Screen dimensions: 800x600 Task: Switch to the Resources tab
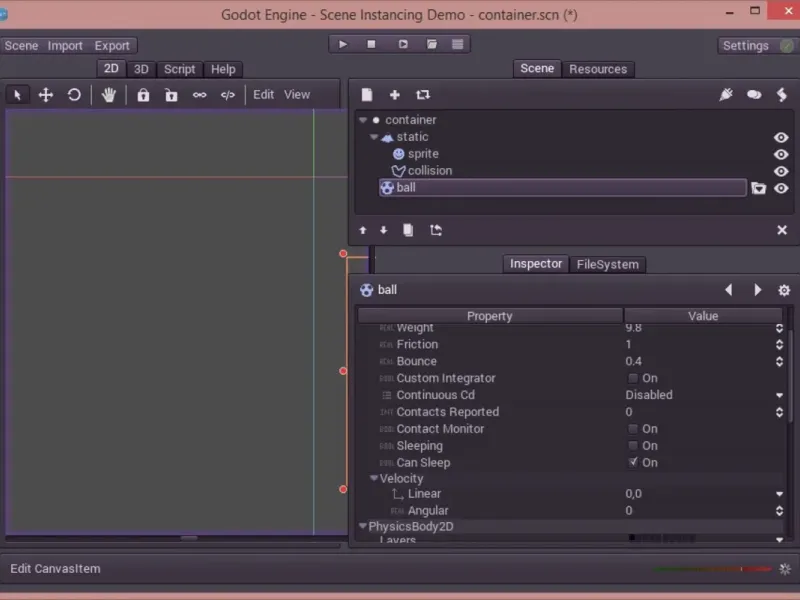[598, 69]
